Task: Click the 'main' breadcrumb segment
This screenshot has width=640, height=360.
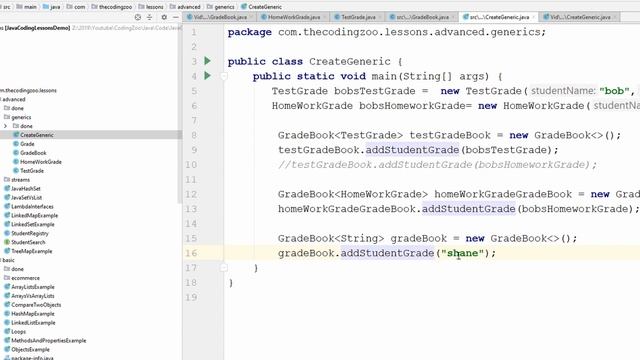Action: click(30, 7)
